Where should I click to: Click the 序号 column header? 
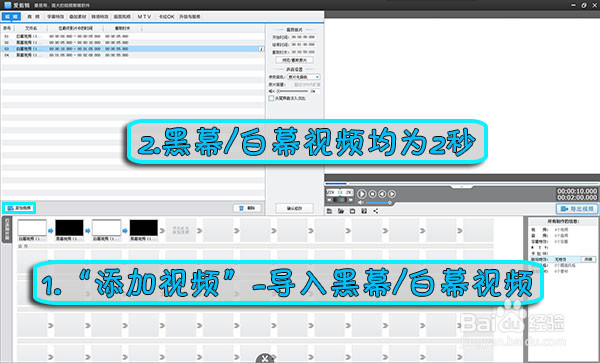(7, 28)
